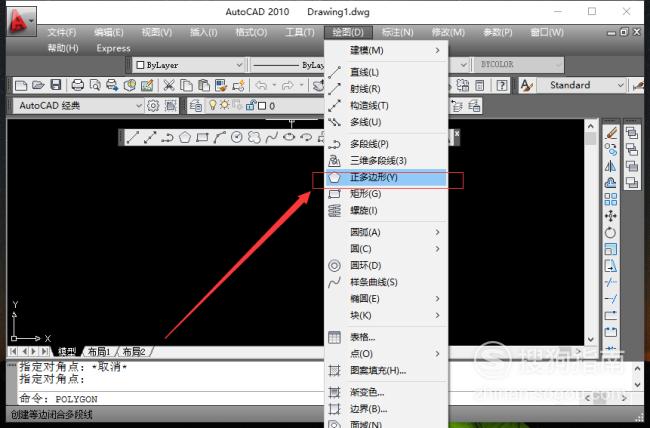Open Layer Properties Manager icon
This screenshot has height=428, width=650.
click(x=195, y=106)
